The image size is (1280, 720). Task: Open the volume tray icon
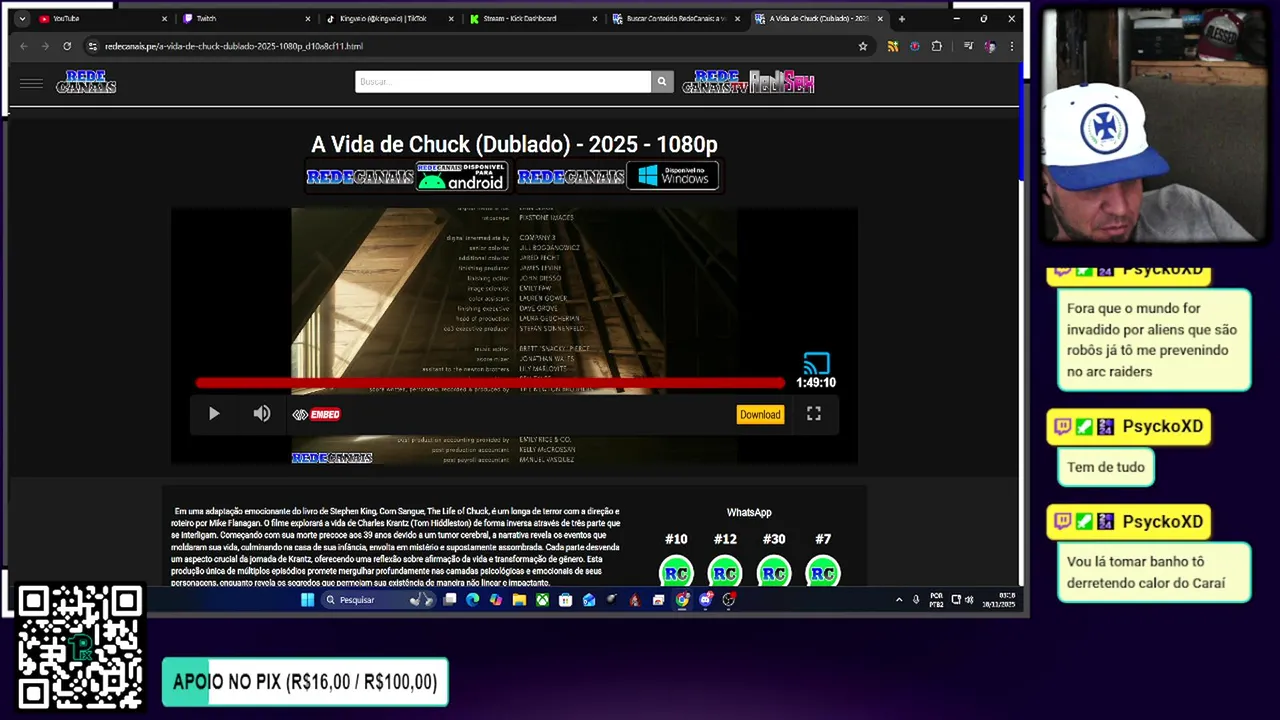[969, 600]
